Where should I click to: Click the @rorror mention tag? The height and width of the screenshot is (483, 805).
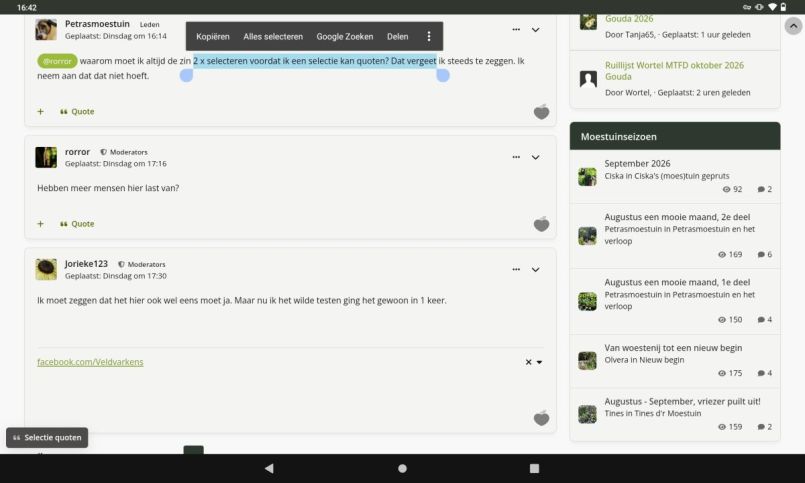[x=57, y=61]
